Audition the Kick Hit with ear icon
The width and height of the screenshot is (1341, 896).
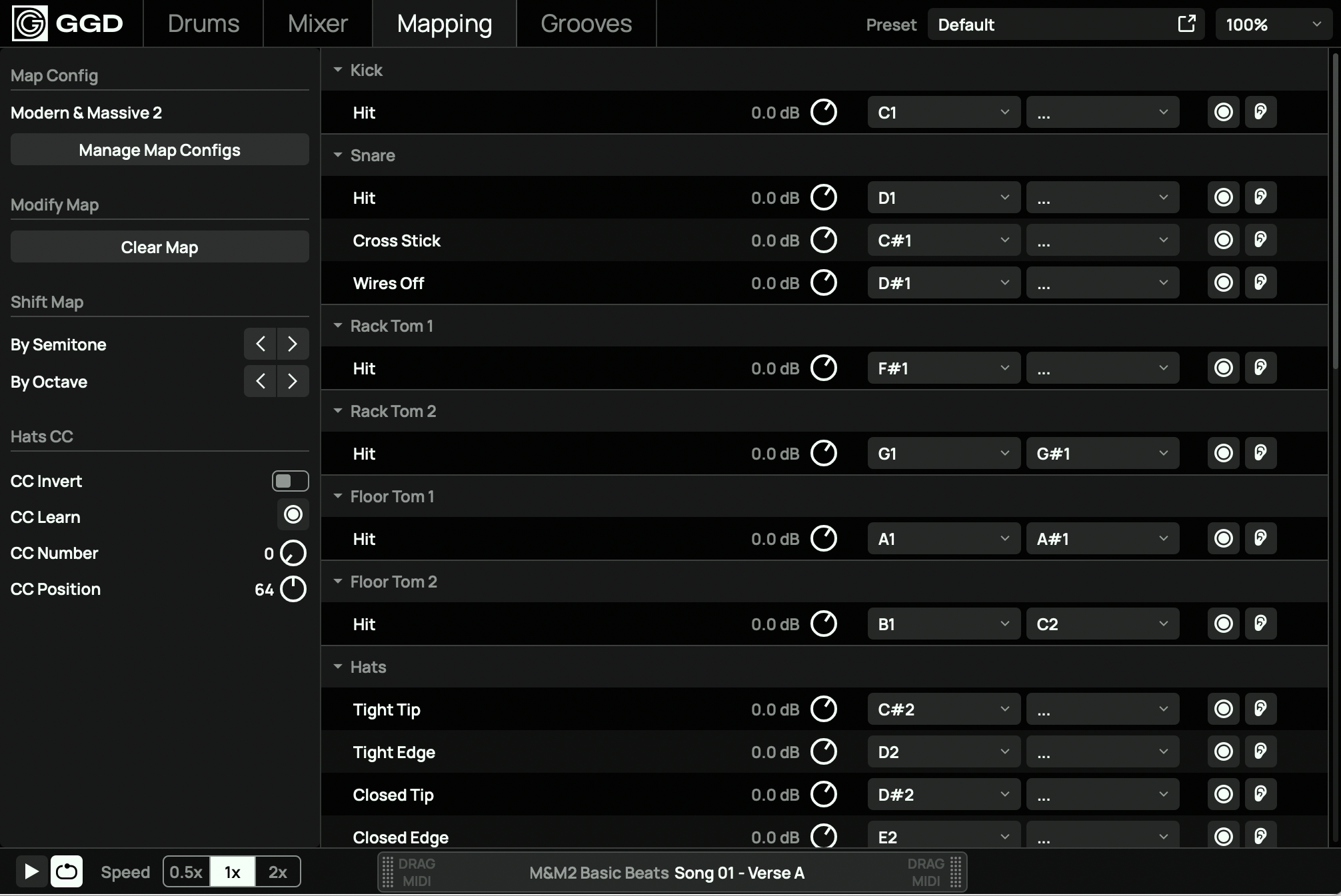point(1260,112)
